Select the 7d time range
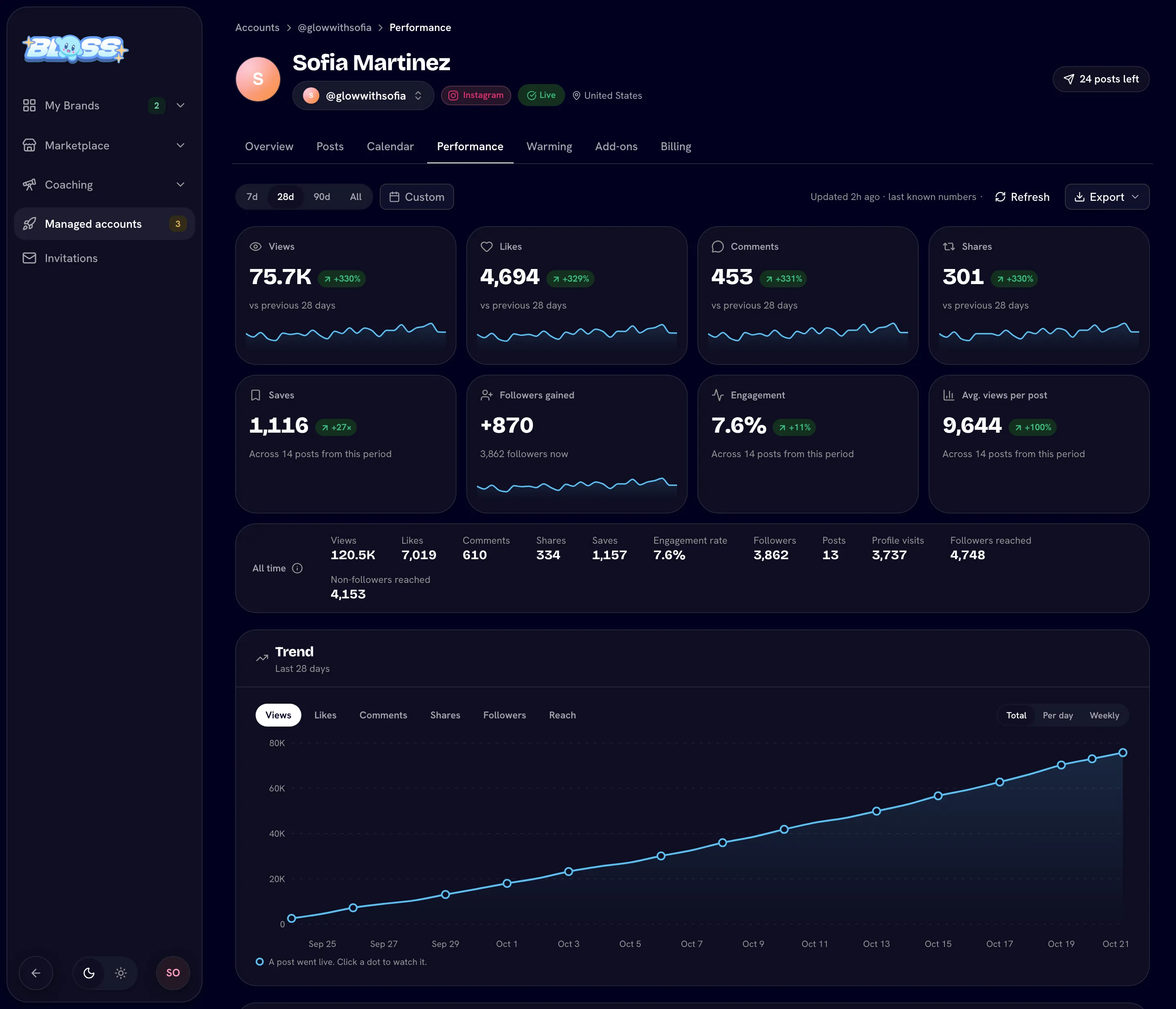 (252, 197)
